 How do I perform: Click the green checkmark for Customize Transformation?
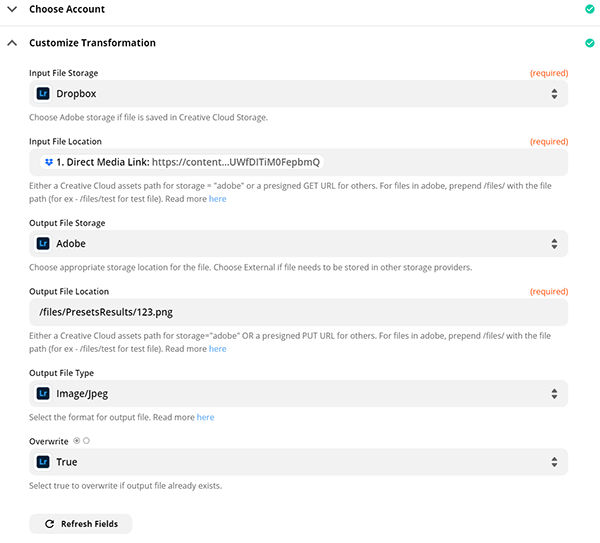[x=590, y=43]
